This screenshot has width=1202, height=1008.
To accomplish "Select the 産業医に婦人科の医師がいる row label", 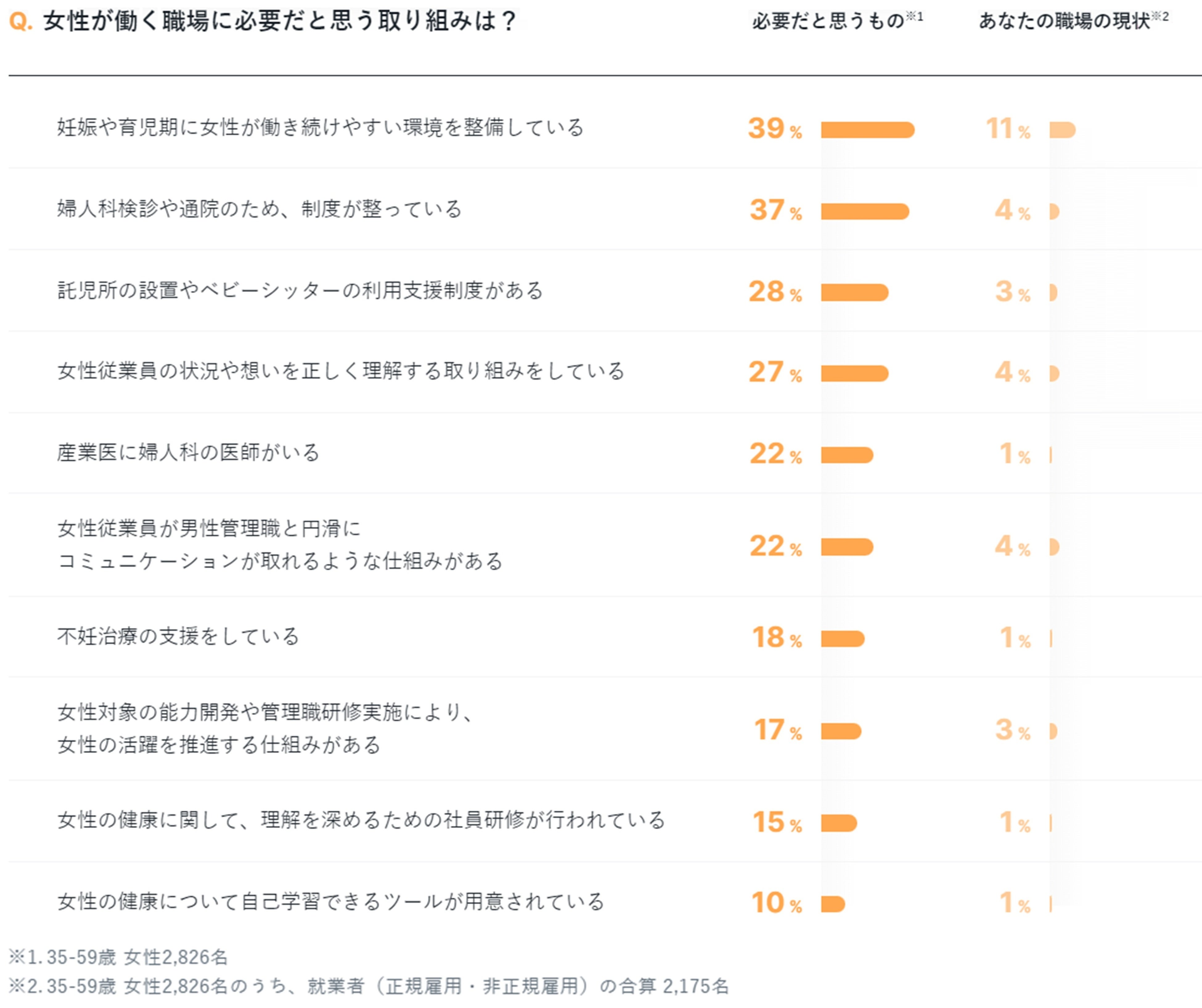I will click(x=188, y=453).
